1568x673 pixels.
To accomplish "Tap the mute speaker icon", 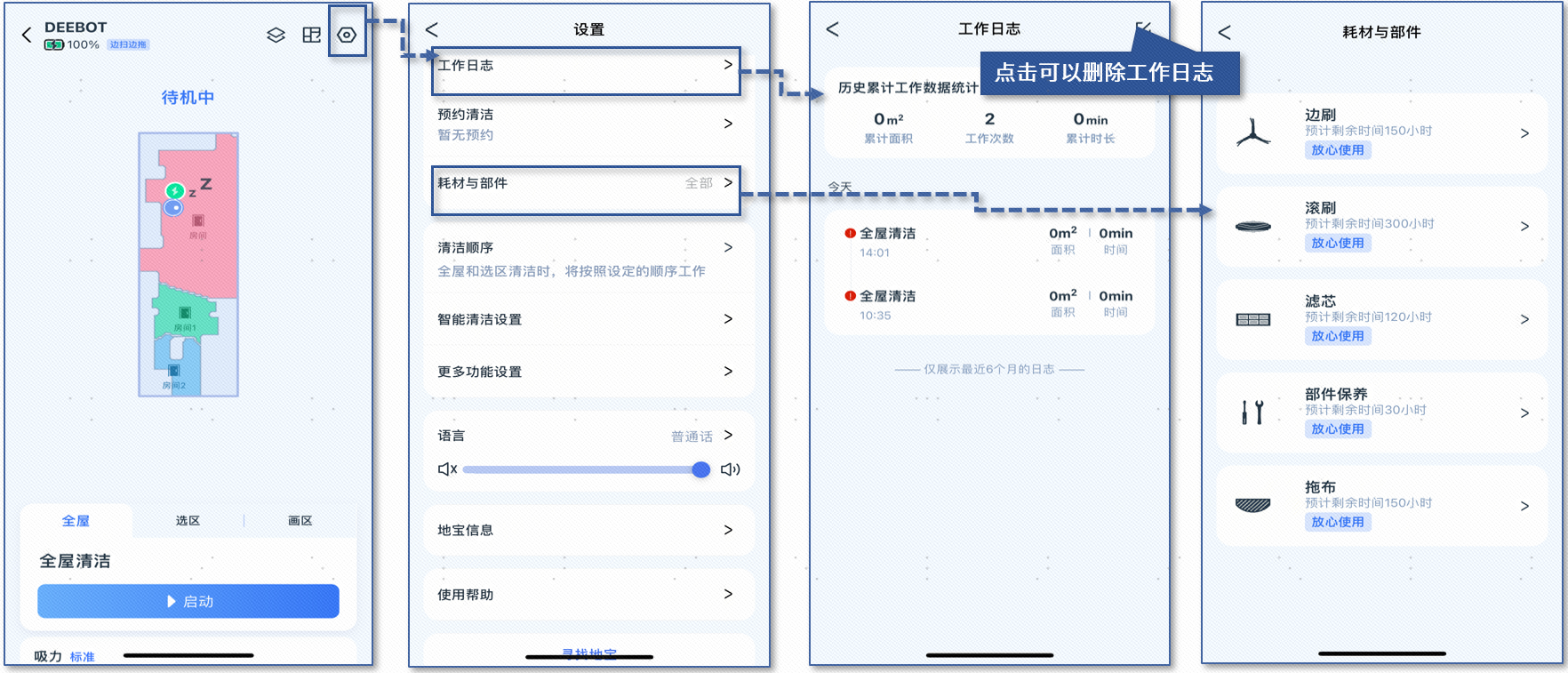I will pos(447,469).
